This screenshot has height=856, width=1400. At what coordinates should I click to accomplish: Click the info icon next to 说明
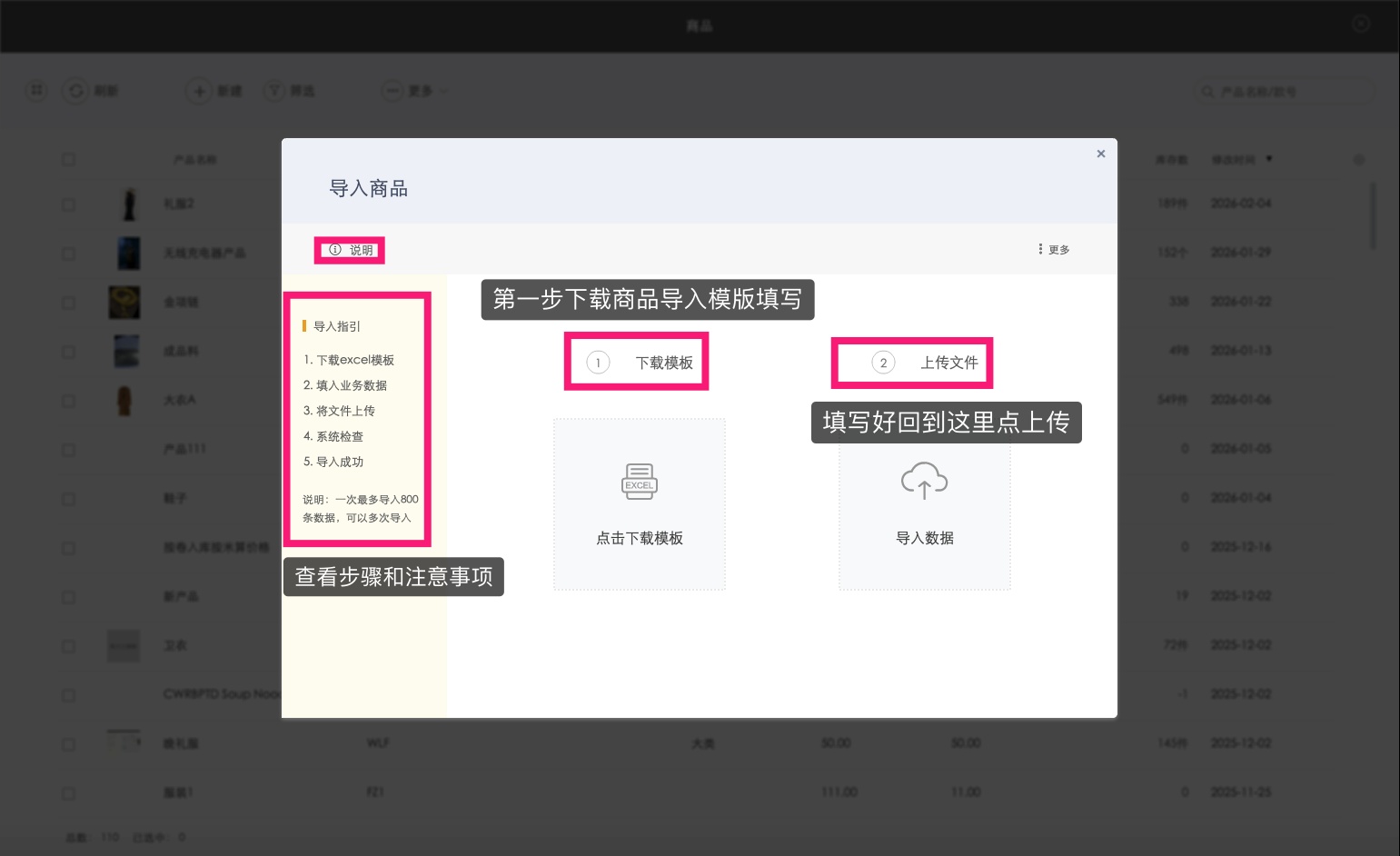coord(335,250)
